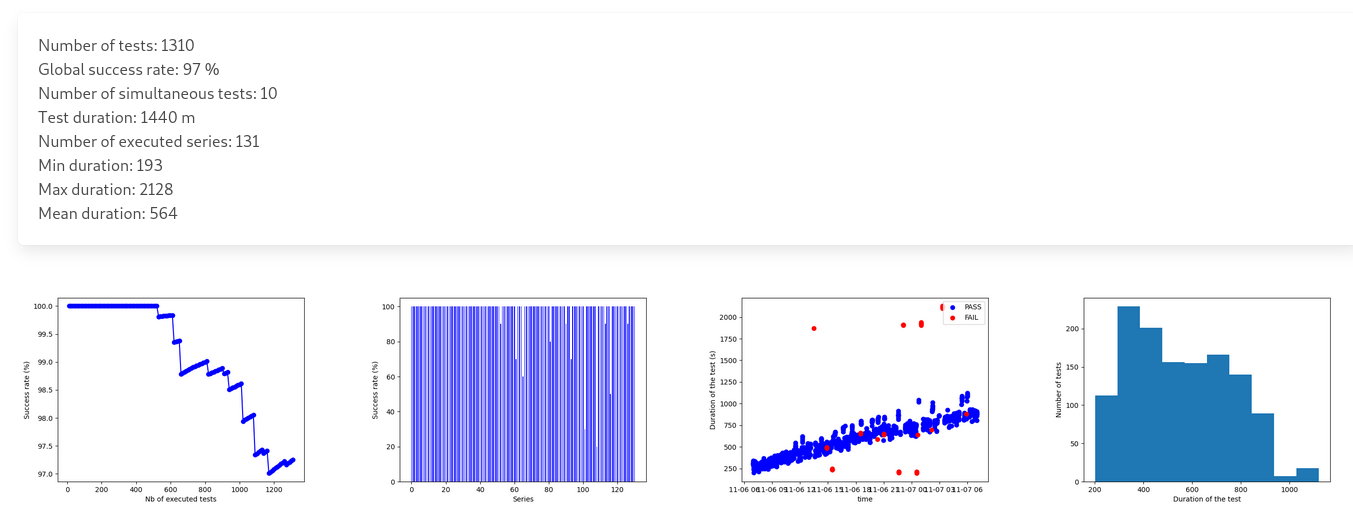The height and width of the screenshot is (512, 1353).
Task: Click the 'Nb of executed tests' axis label
Action: tap(181, 499)
